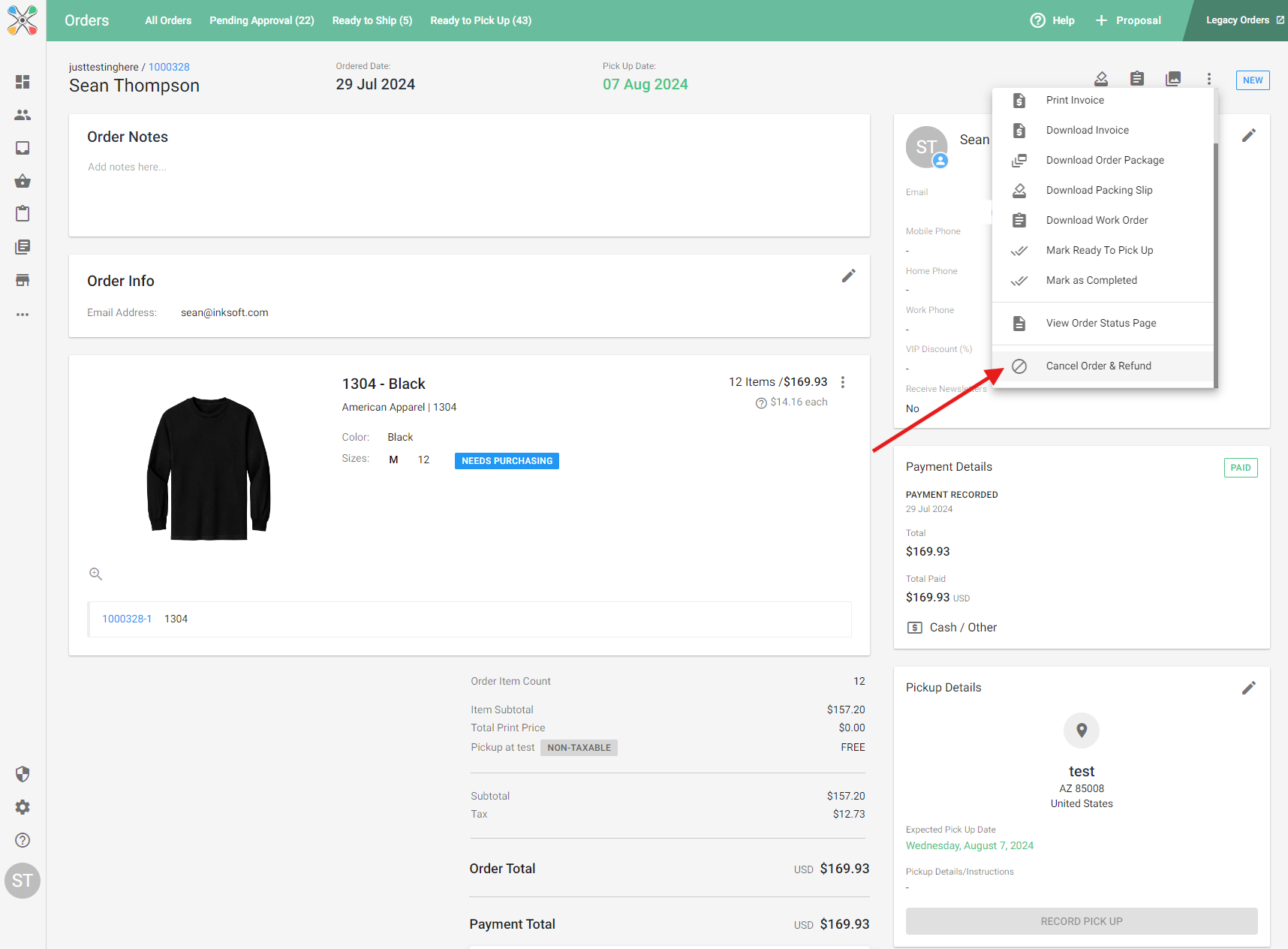Viewport: 1288px width, 949px height.
Task: Toggle the order actions three-dot menu
Action: click(x=1208, y=79)
